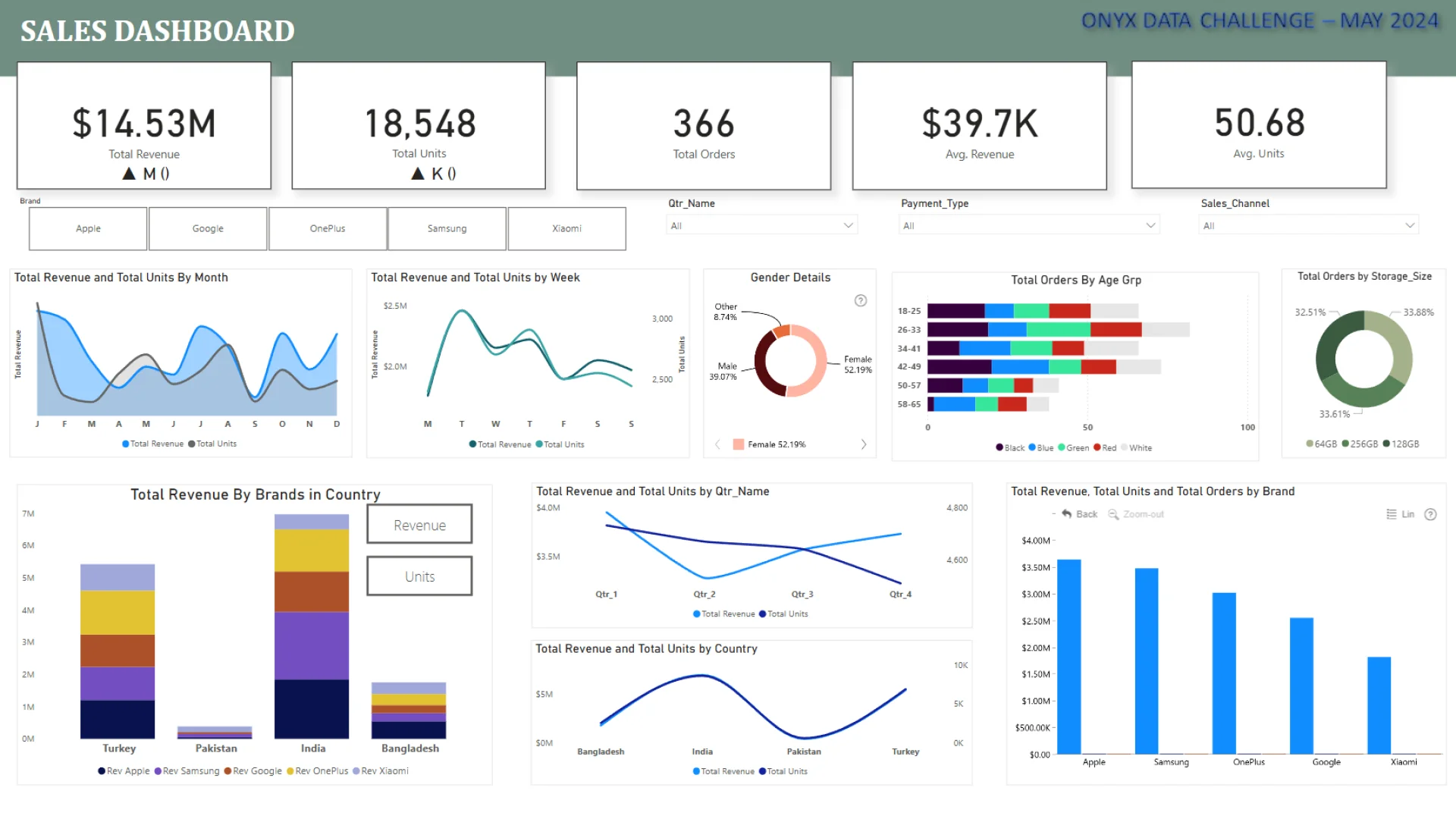
Task: Select the Google brand button
Action: point(208,228)
